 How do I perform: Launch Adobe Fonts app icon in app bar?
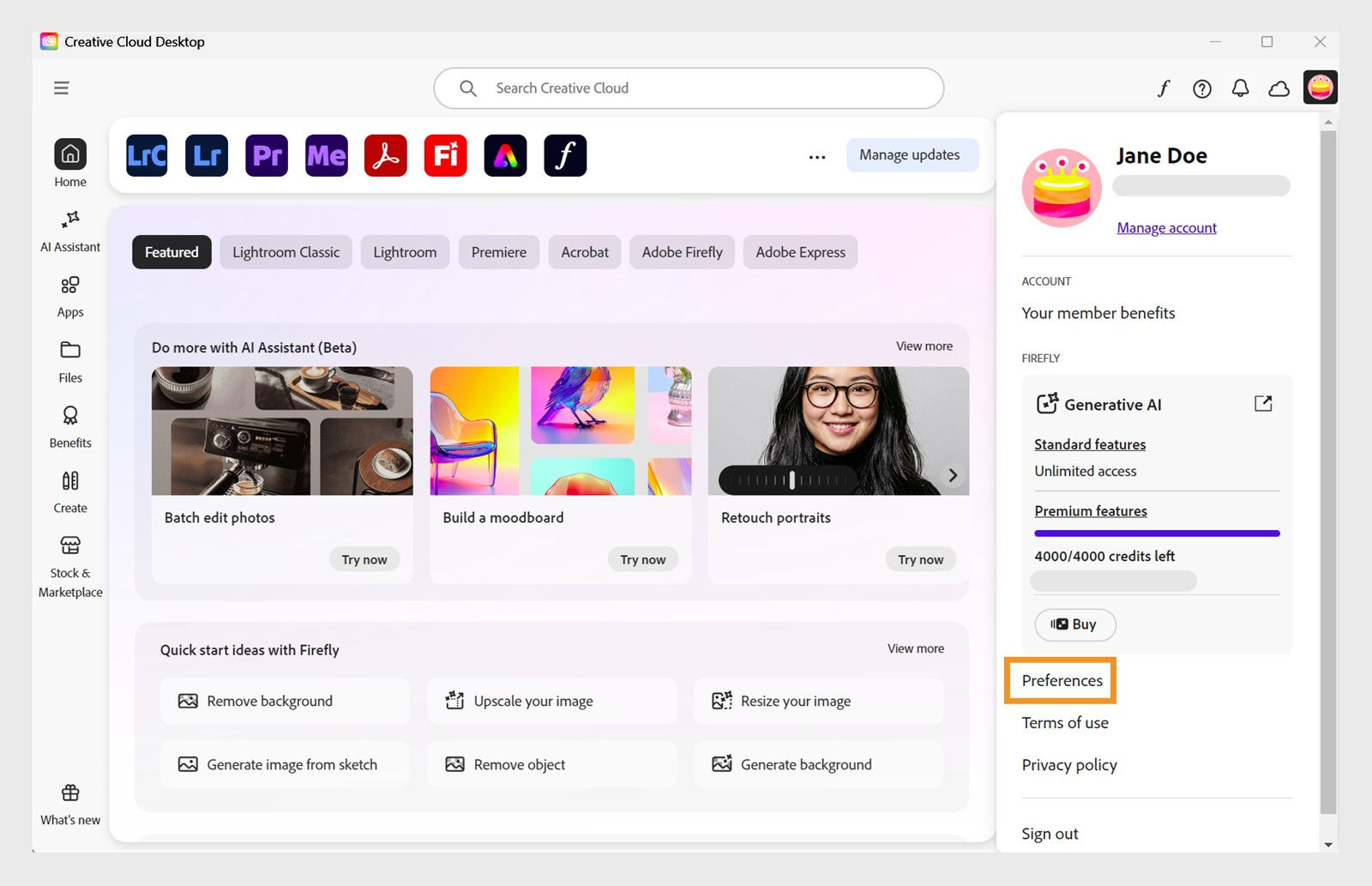tap(565, 155)
